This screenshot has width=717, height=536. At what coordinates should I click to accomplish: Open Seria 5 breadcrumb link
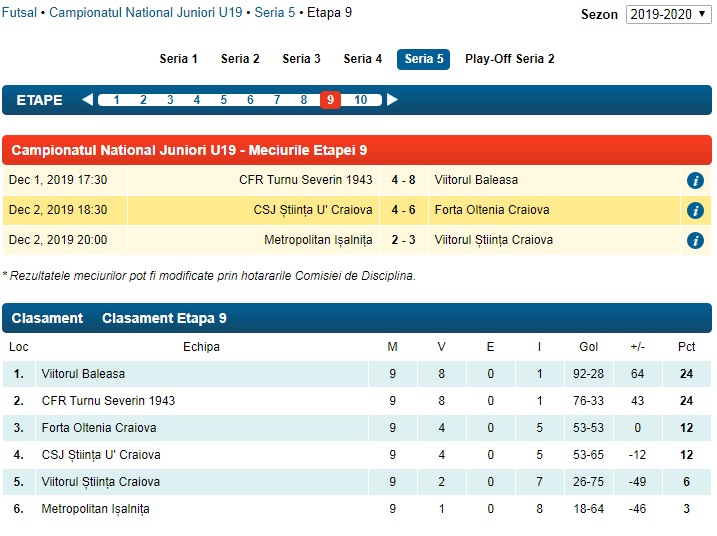click(x=273, y=13)
